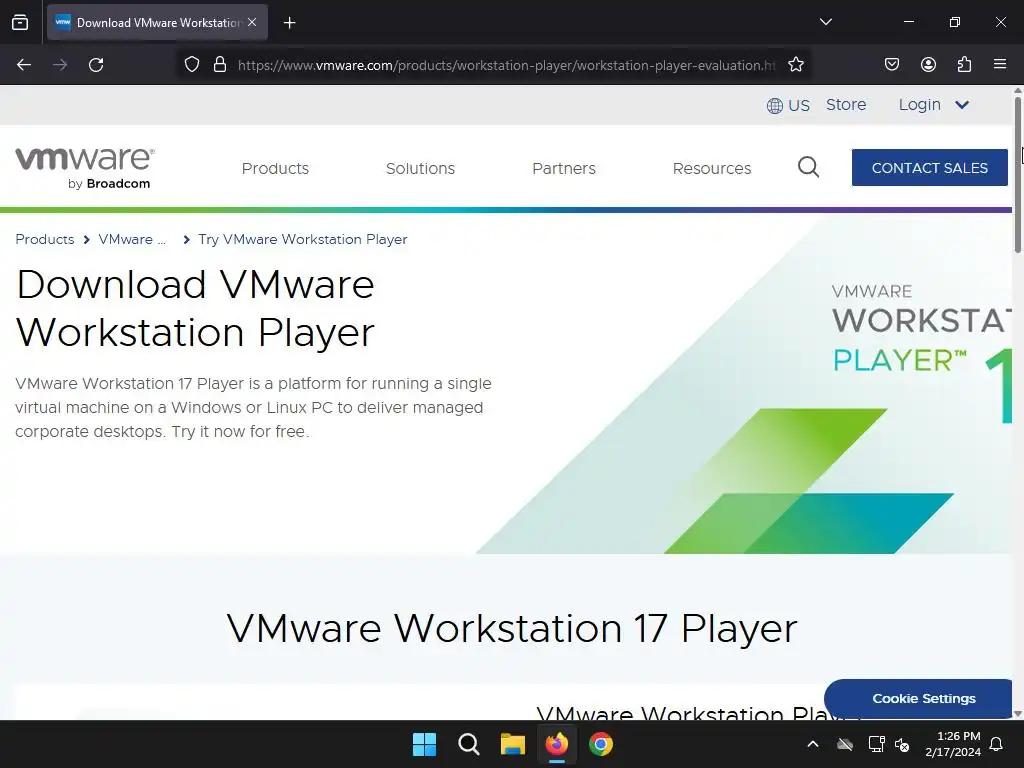Open the Extensions puzzle icon

[964, 65]
